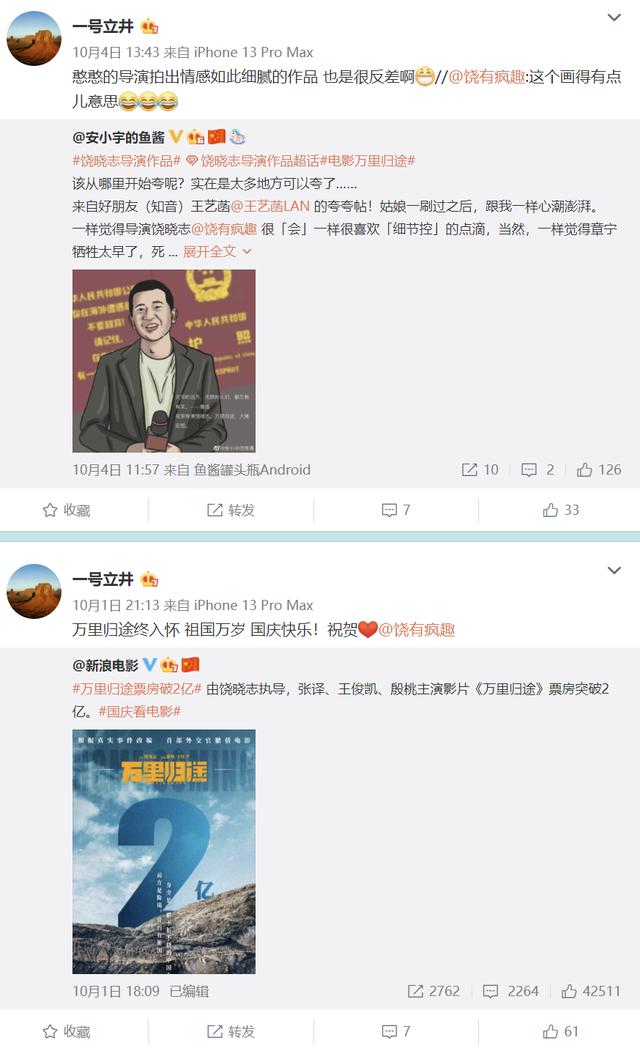Open the repost option on the second post

pyautogui.click(x=231, y=1032)
